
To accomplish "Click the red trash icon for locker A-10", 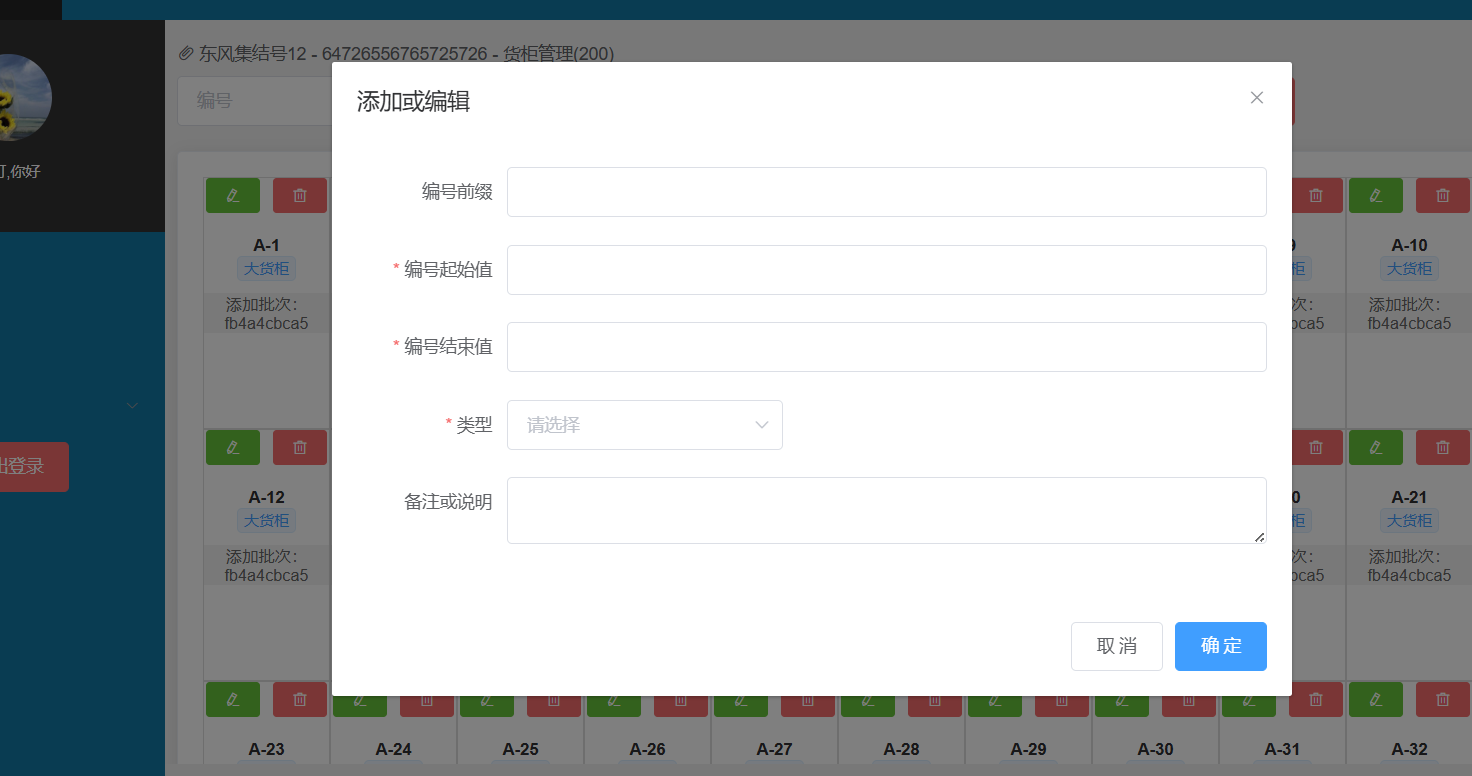I will [x=1443, y=195].
